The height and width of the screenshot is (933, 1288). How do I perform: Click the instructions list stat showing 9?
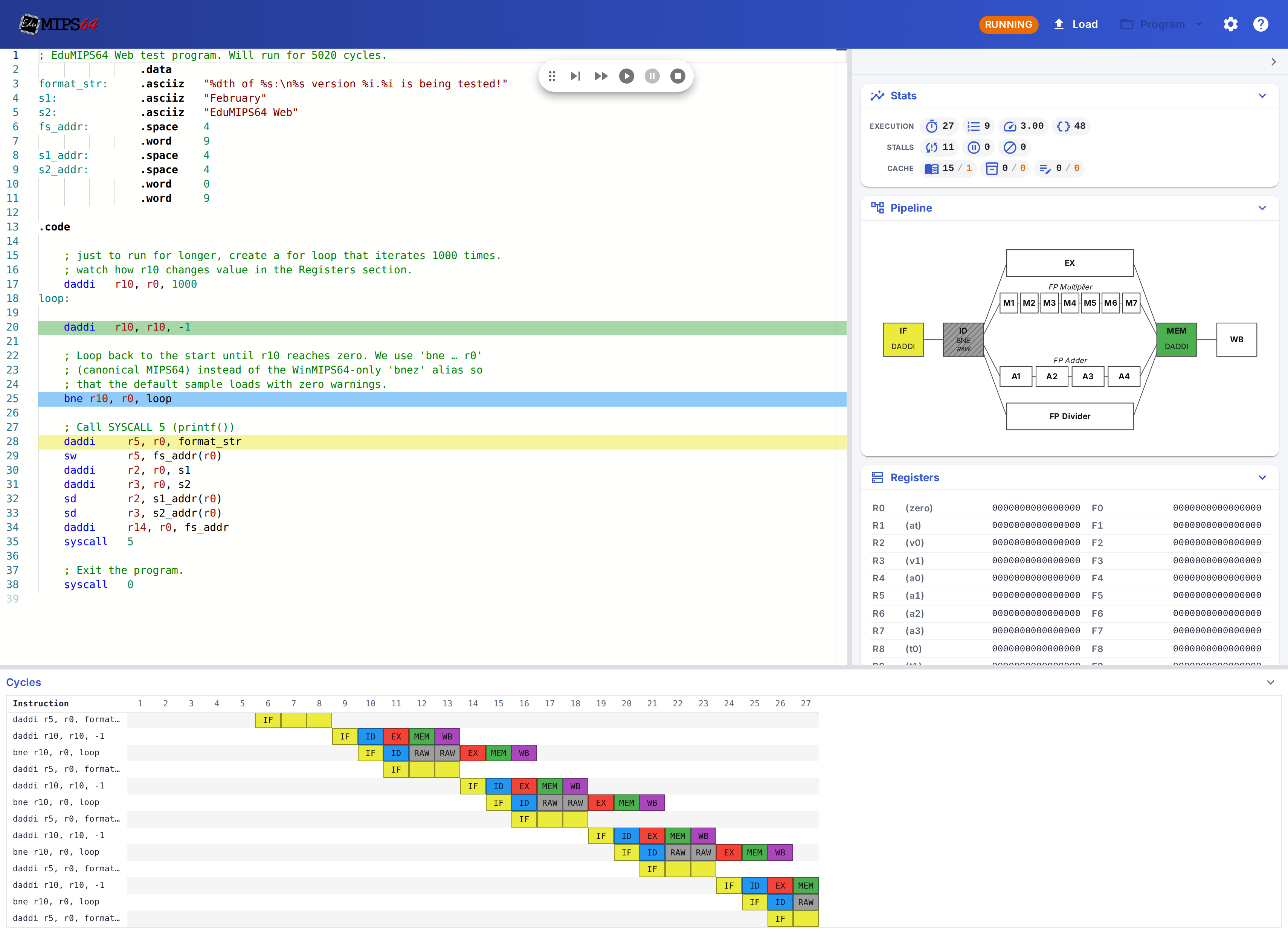click(x=978, y=126)
